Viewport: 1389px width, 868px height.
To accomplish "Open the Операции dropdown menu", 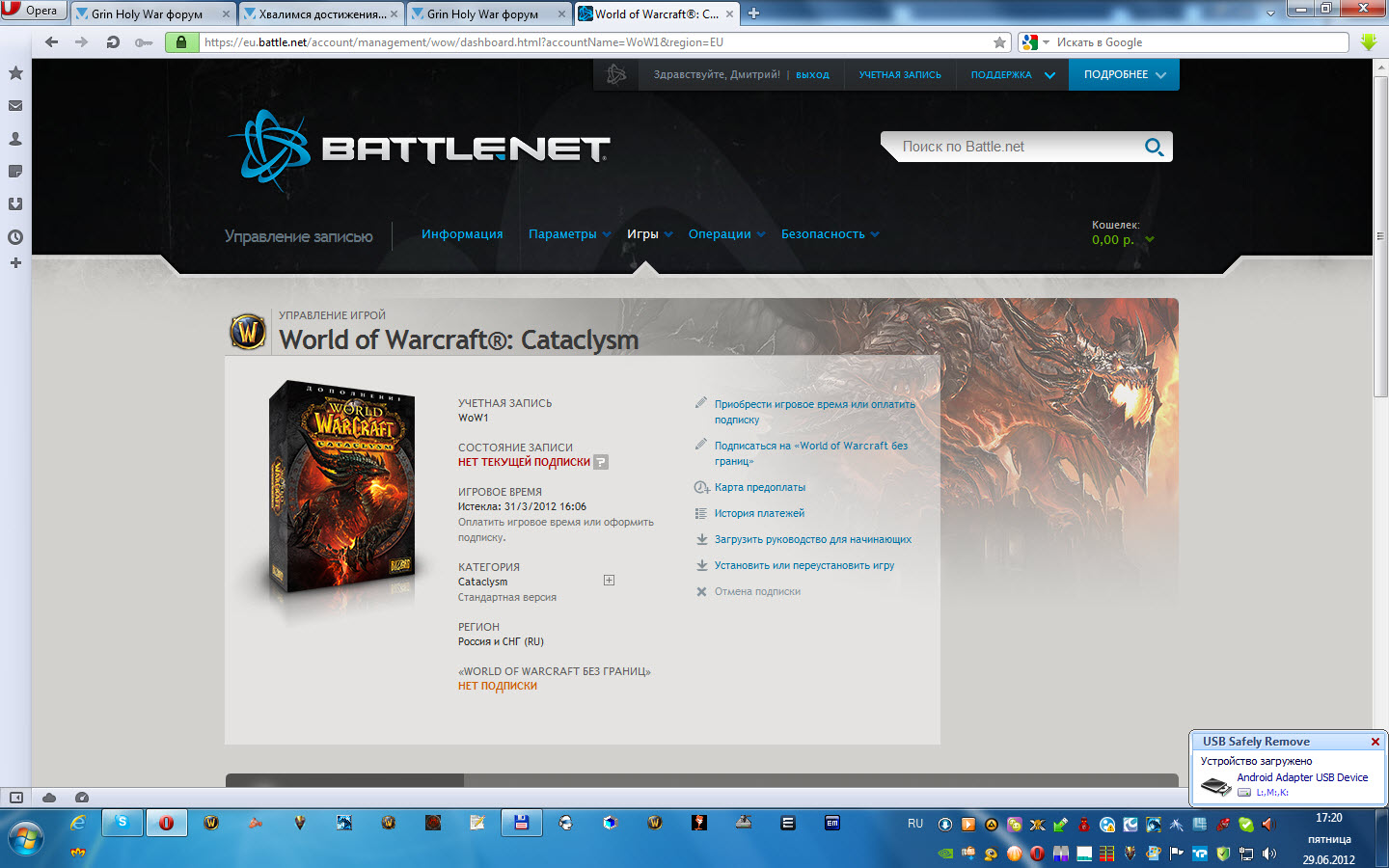I will tap(726, 234).
